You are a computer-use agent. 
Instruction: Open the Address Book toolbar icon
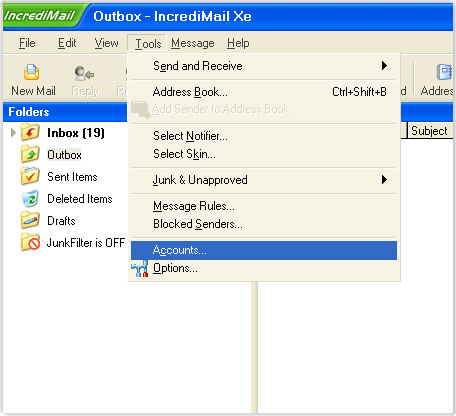coord(444,72)
